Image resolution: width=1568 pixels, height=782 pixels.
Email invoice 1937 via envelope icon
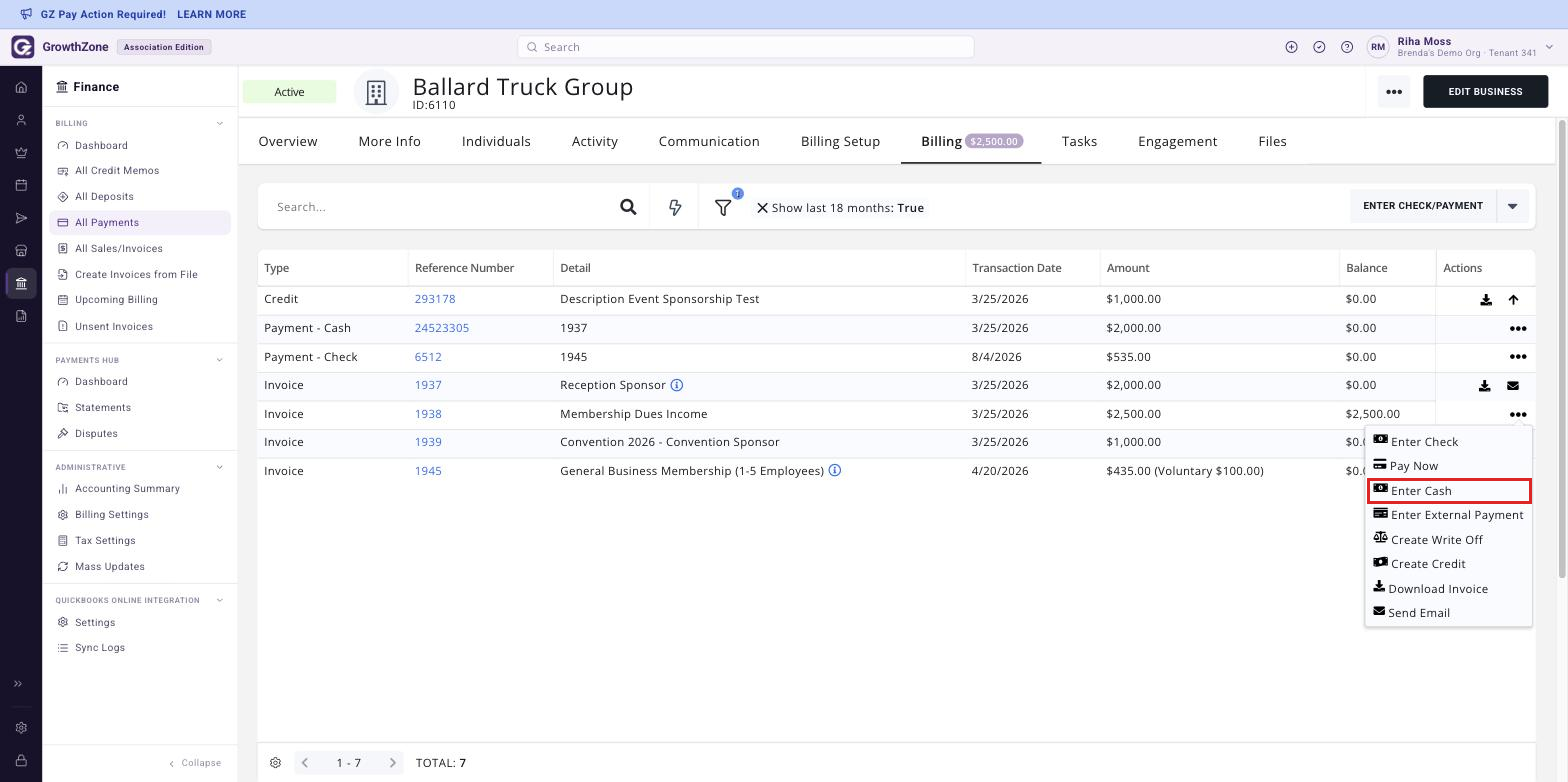[x=1513, y=386]
